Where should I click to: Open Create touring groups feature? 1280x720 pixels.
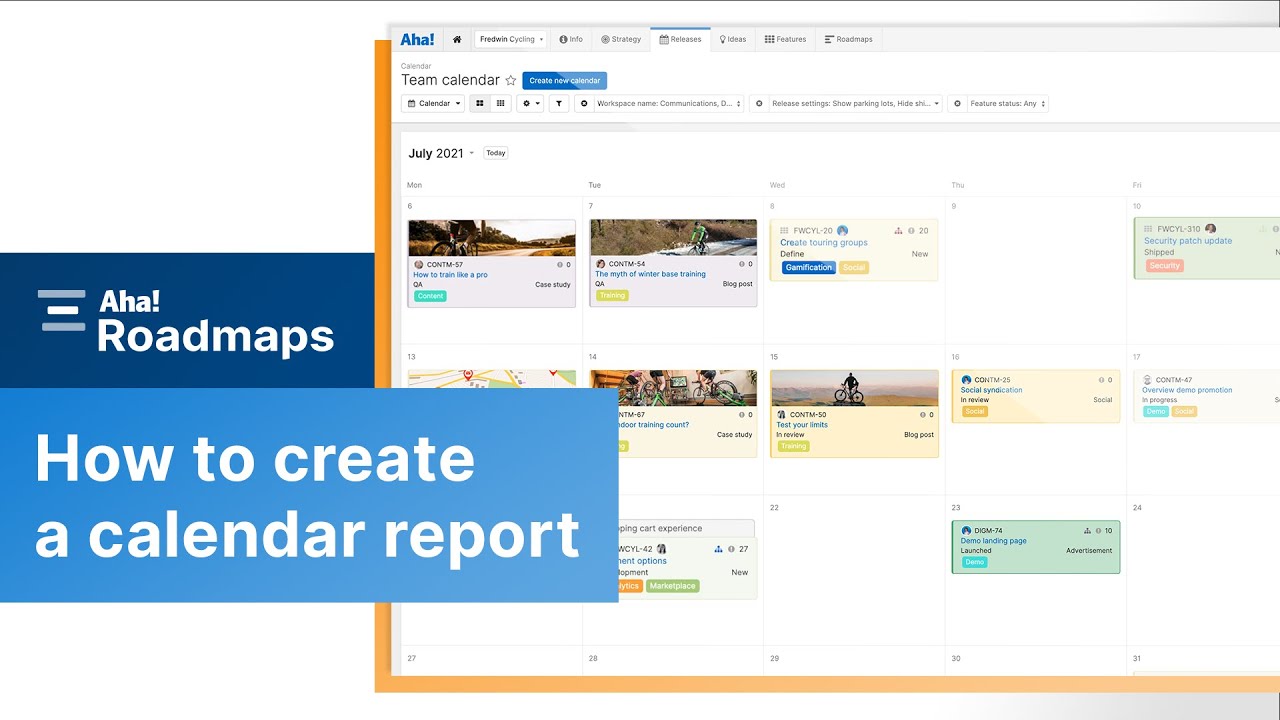point(824,243)
